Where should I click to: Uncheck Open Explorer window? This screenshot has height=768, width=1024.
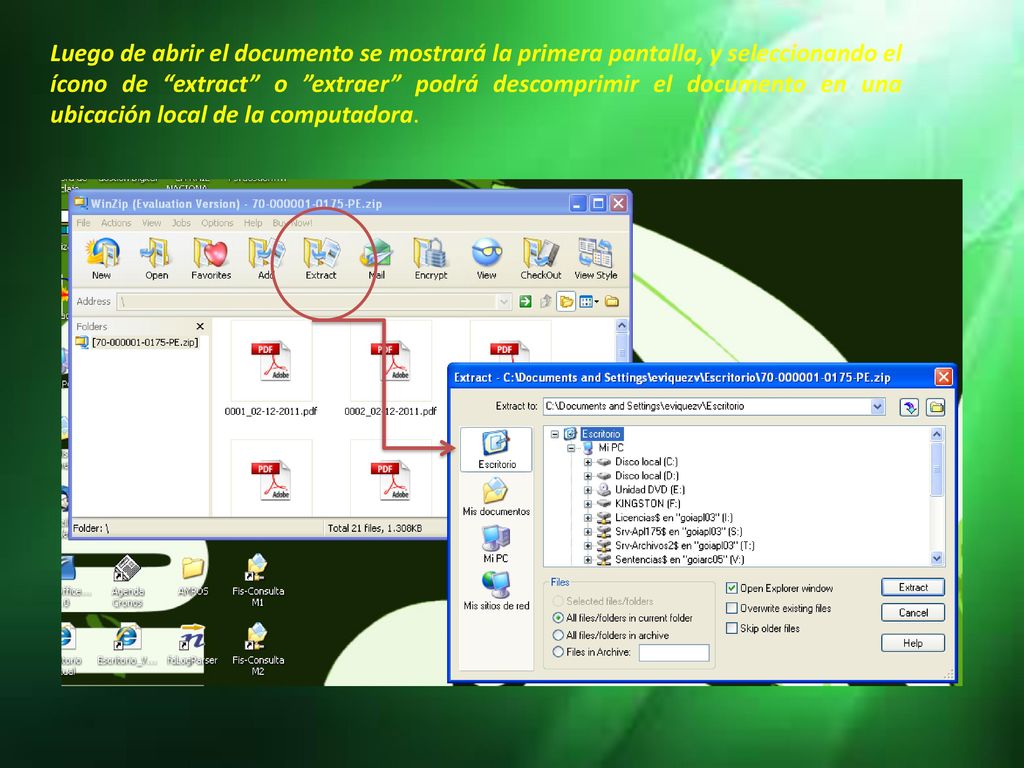(x=732, y=588)
